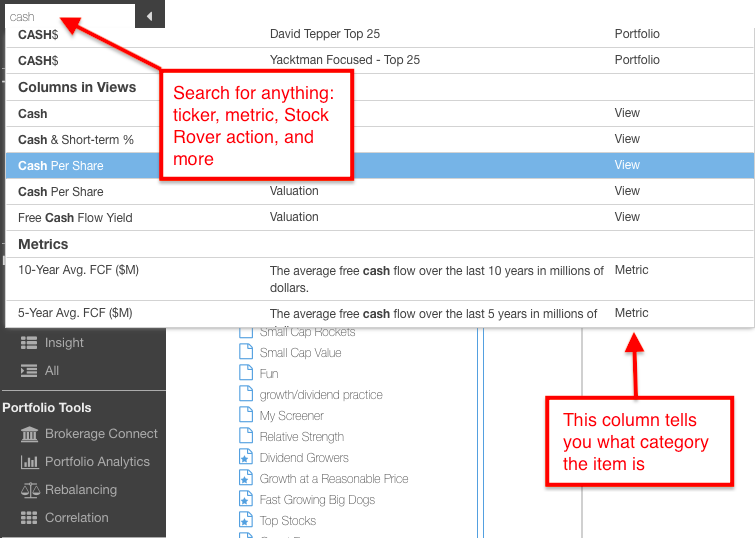Open the All list icon in sidebar
Viewport: 755px width, 538px height.
tap(29, 370)
